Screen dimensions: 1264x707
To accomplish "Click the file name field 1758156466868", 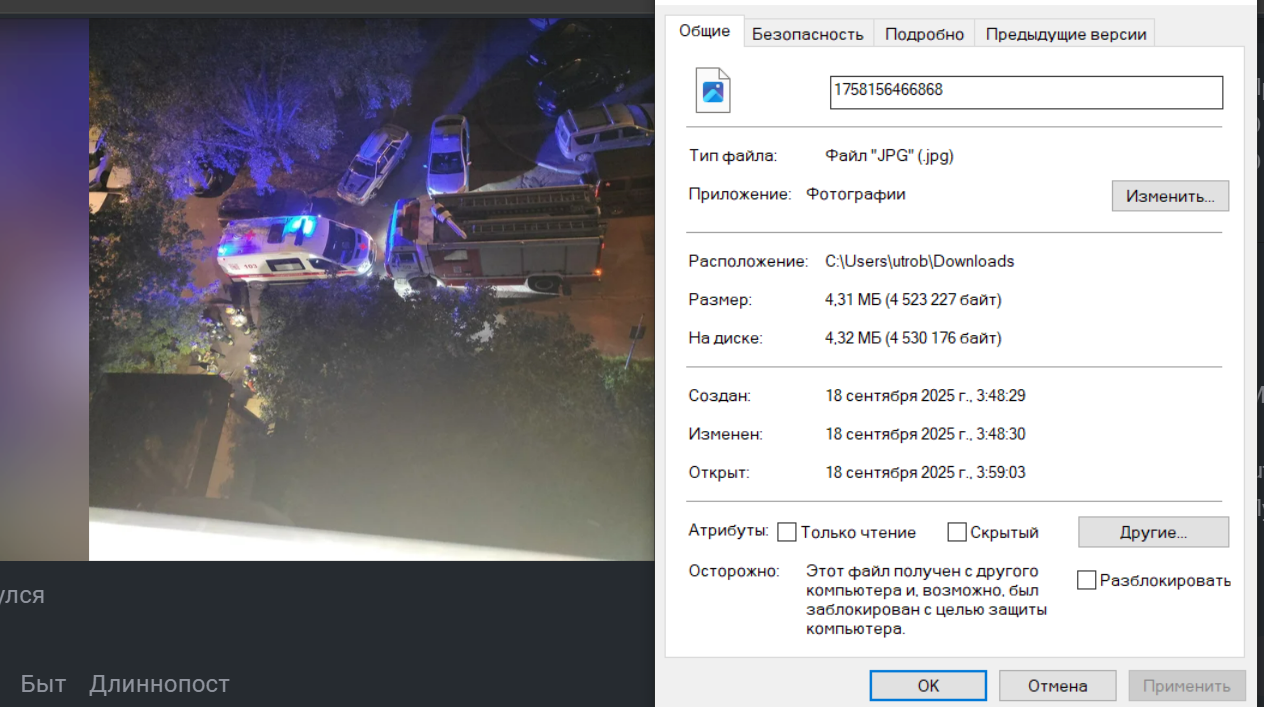I will tap(1026, 92).
